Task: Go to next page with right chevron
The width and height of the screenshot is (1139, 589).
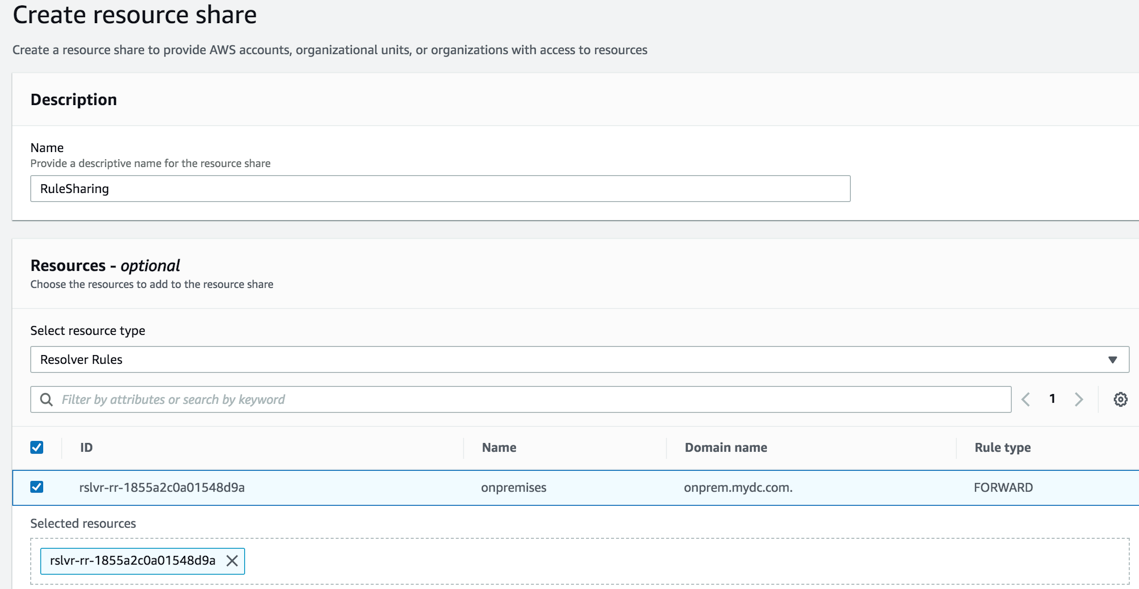Action: [1079, 400]
